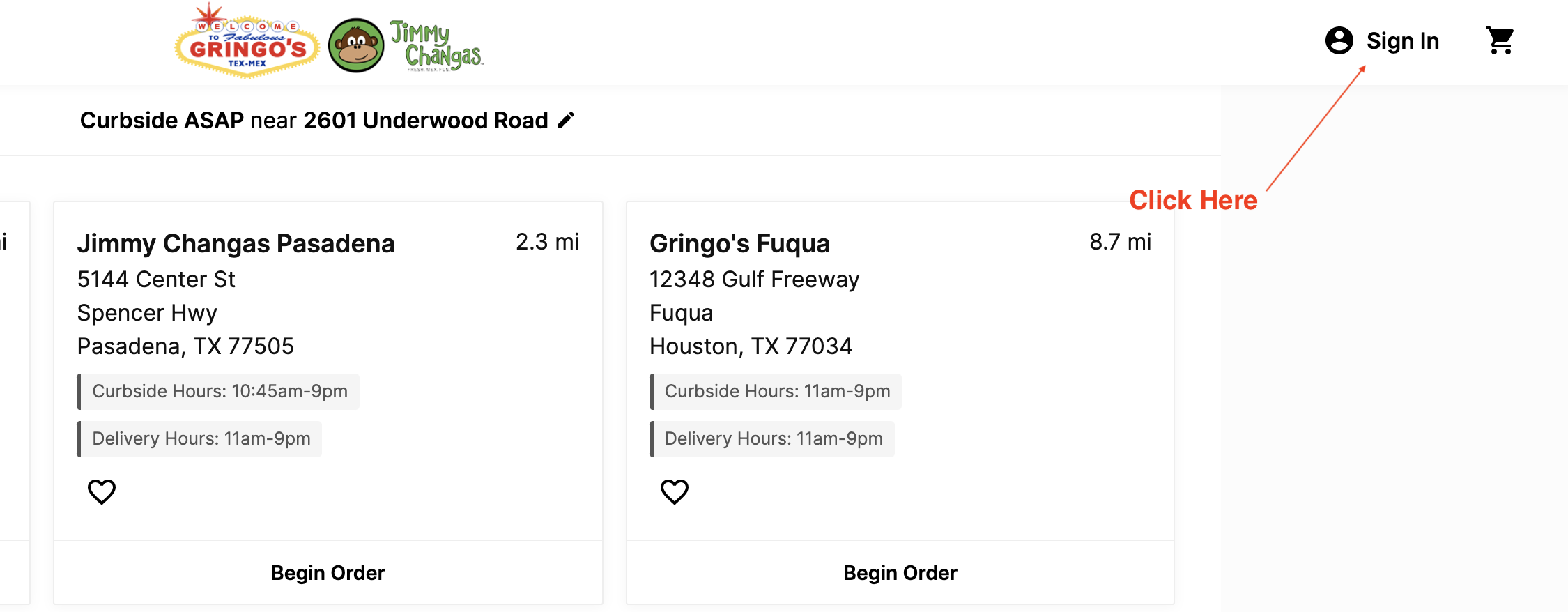Select the Jimmy Changas Pasadena location title
Viewport: 1568px width, 612px height.
click(x=236, y=243)
